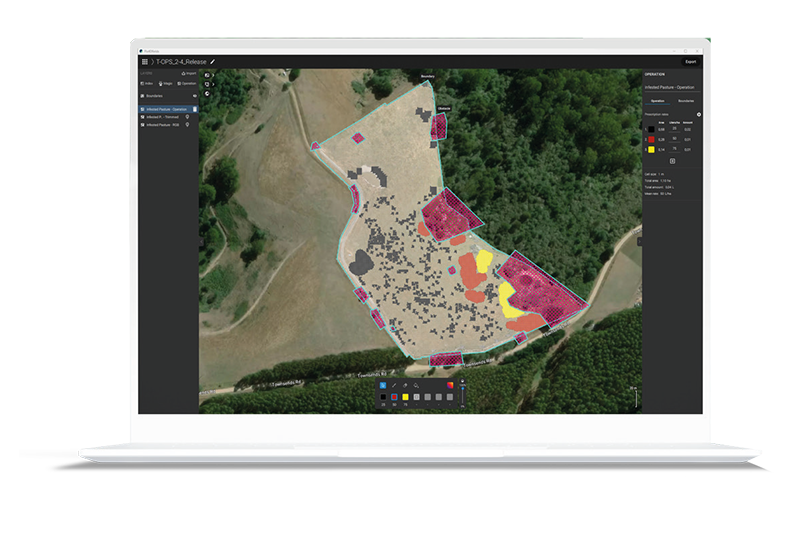800x535 pixels.
Task: Expand the first map layer tool chevron
Action: 213,74
